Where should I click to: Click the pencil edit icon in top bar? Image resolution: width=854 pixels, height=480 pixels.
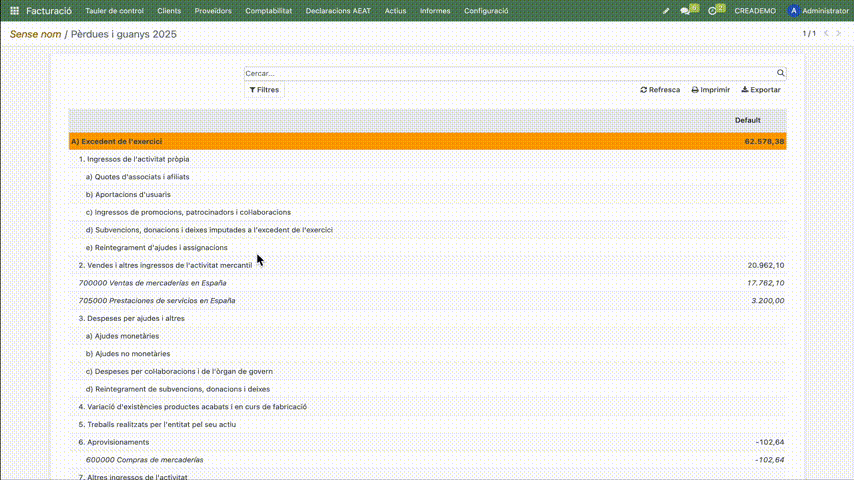pyautogui.click(x=666, y=11)
